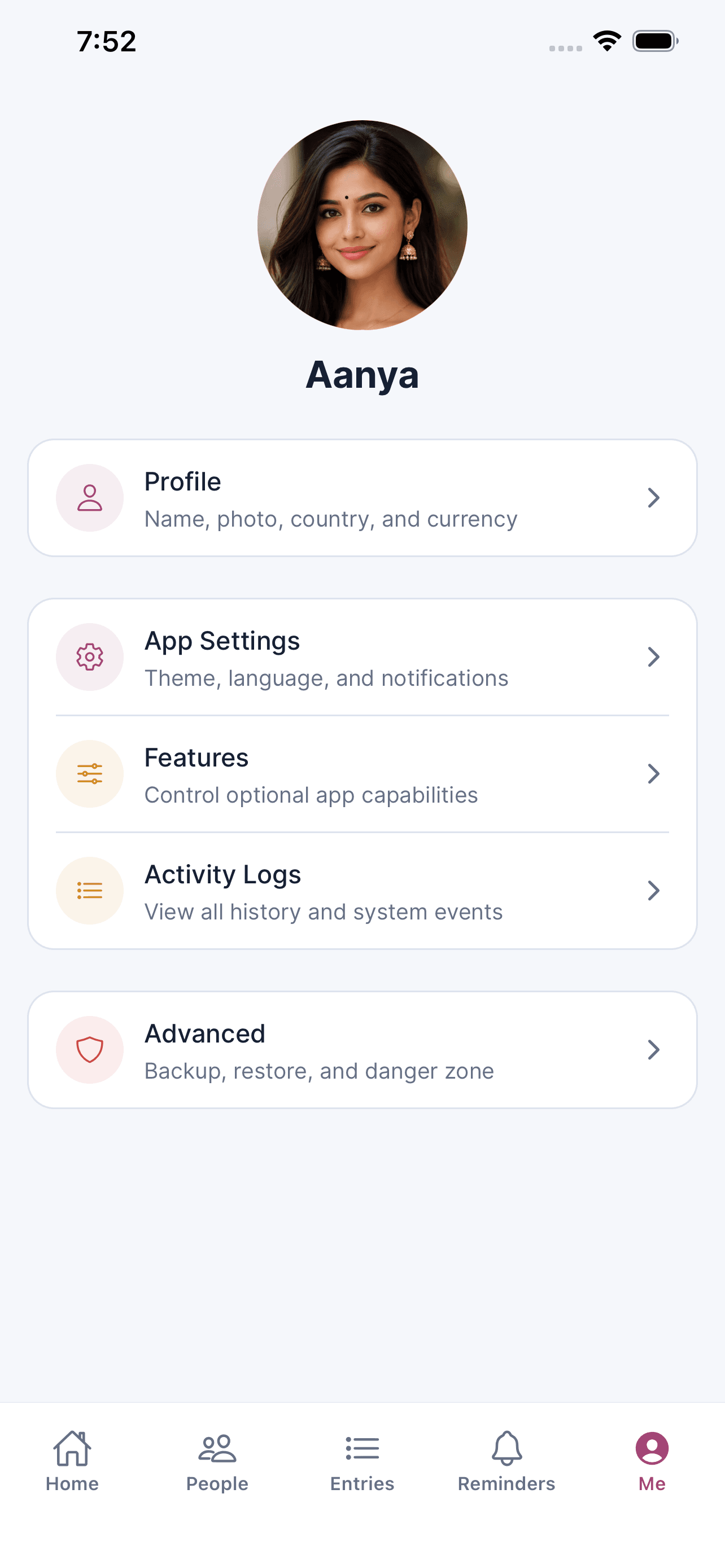Viewport: 725px width, 1568px height.
Task: Open Profile using its chevron arrow
Action: point(653,498)
